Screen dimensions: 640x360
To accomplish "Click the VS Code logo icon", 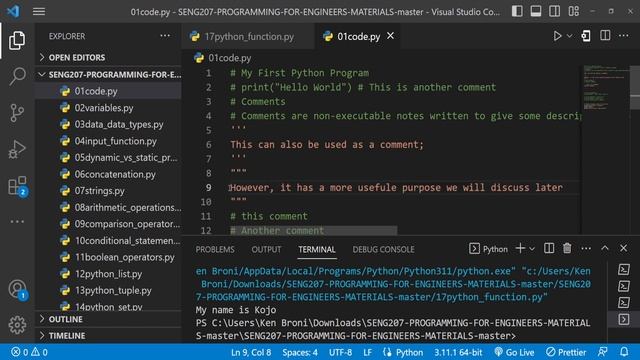I will (x=13, y=11).
